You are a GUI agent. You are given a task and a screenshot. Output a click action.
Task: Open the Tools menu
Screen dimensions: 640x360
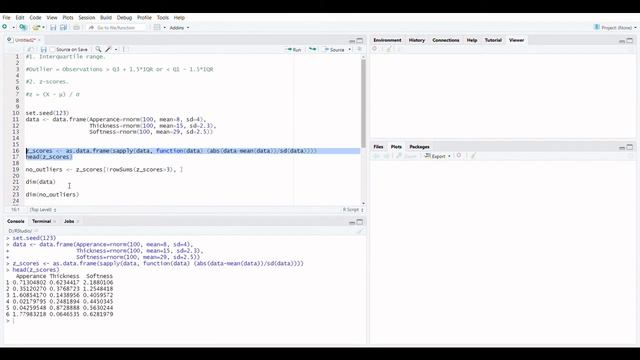162,18
